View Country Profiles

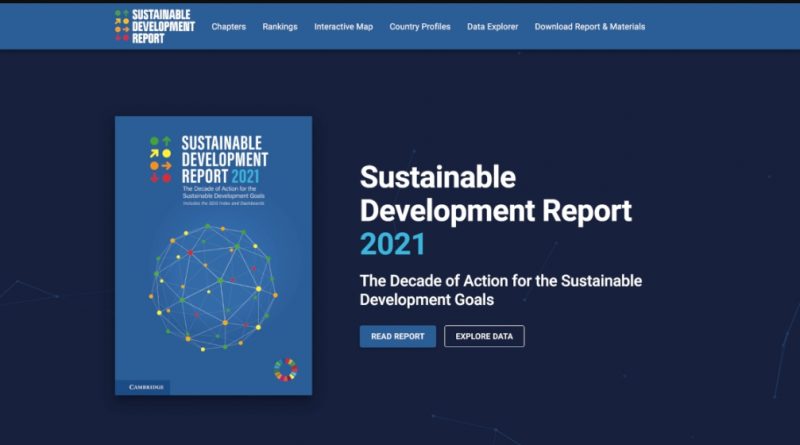point(420,27)
